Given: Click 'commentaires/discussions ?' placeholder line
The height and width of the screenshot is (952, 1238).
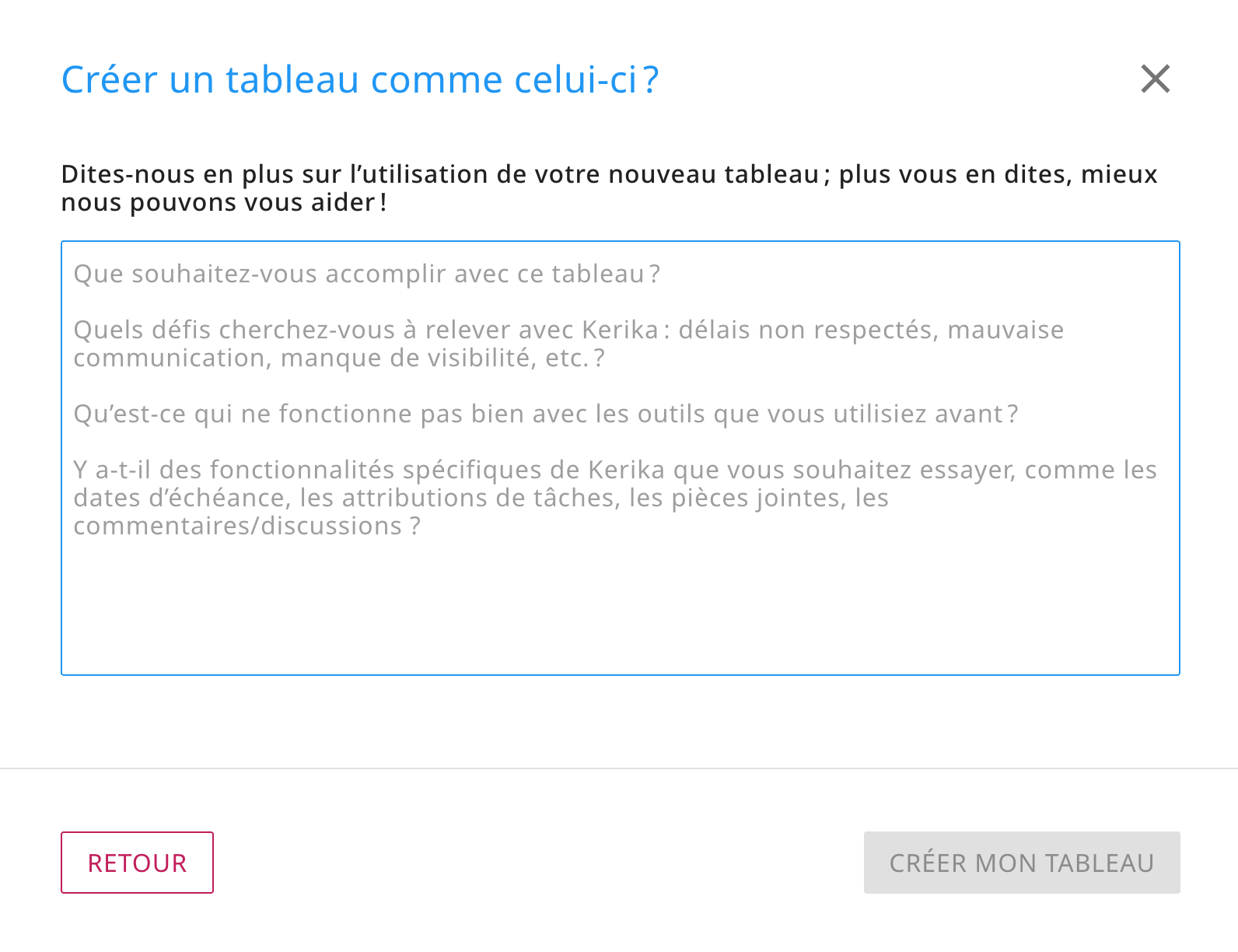Looking at the screenshot, I should (x=247, y=526).
